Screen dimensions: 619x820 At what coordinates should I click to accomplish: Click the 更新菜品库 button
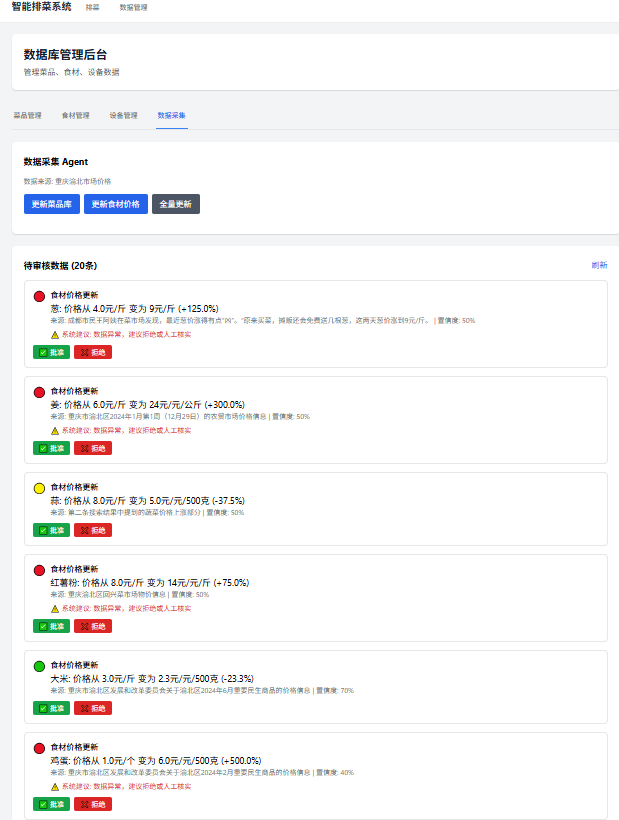[52, 204]
